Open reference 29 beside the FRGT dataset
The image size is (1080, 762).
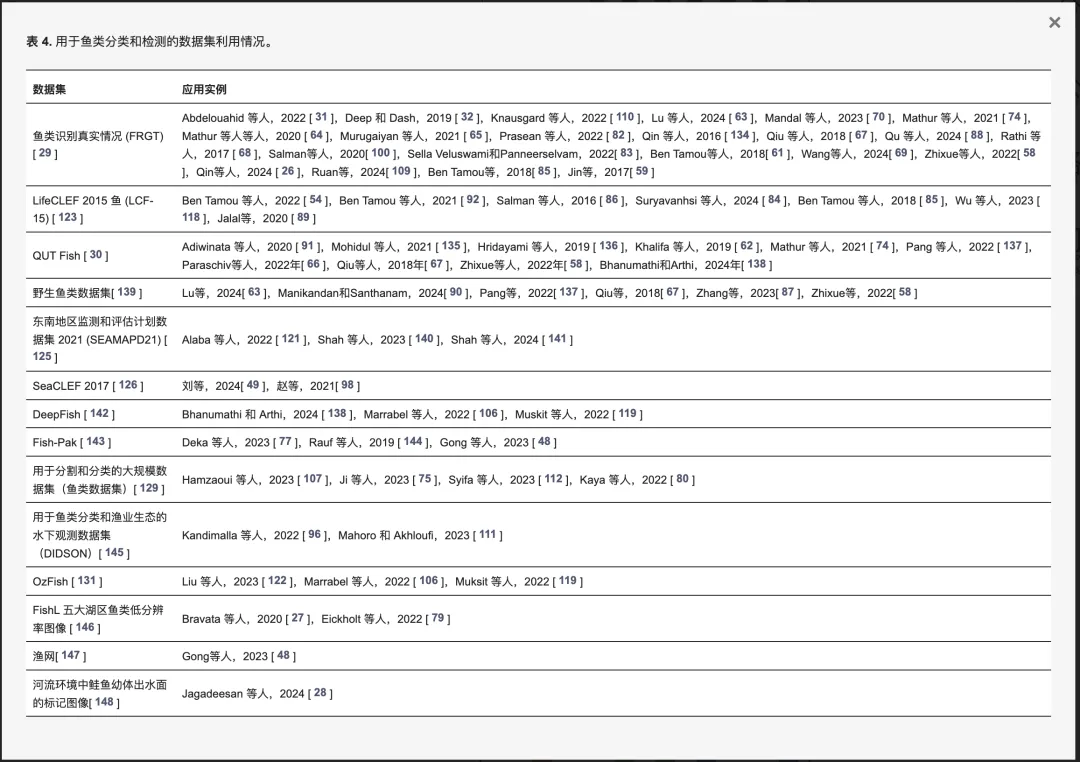point(45,153)
